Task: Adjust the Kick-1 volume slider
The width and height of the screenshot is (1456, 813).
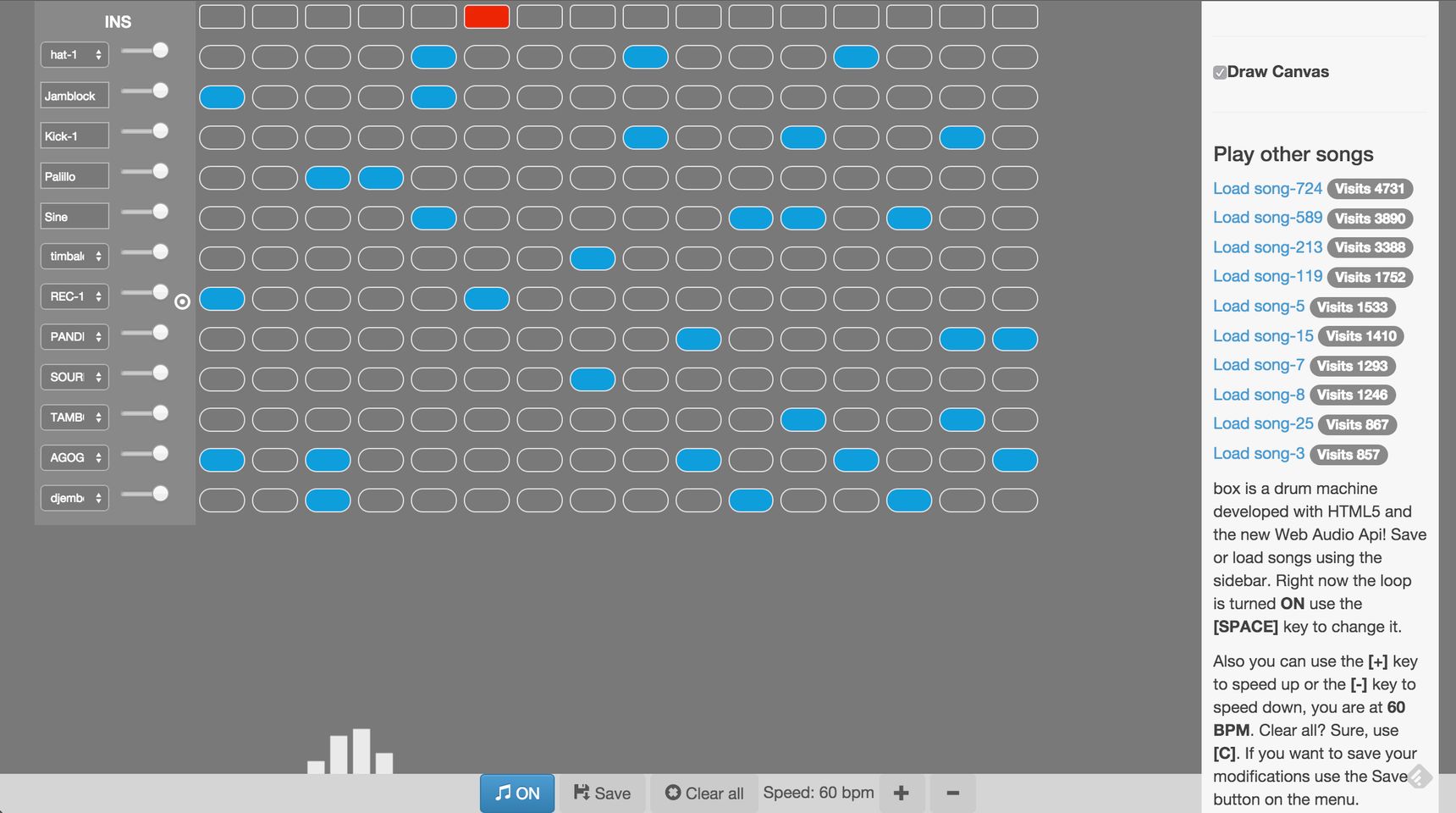Action: tap(145, 131)
